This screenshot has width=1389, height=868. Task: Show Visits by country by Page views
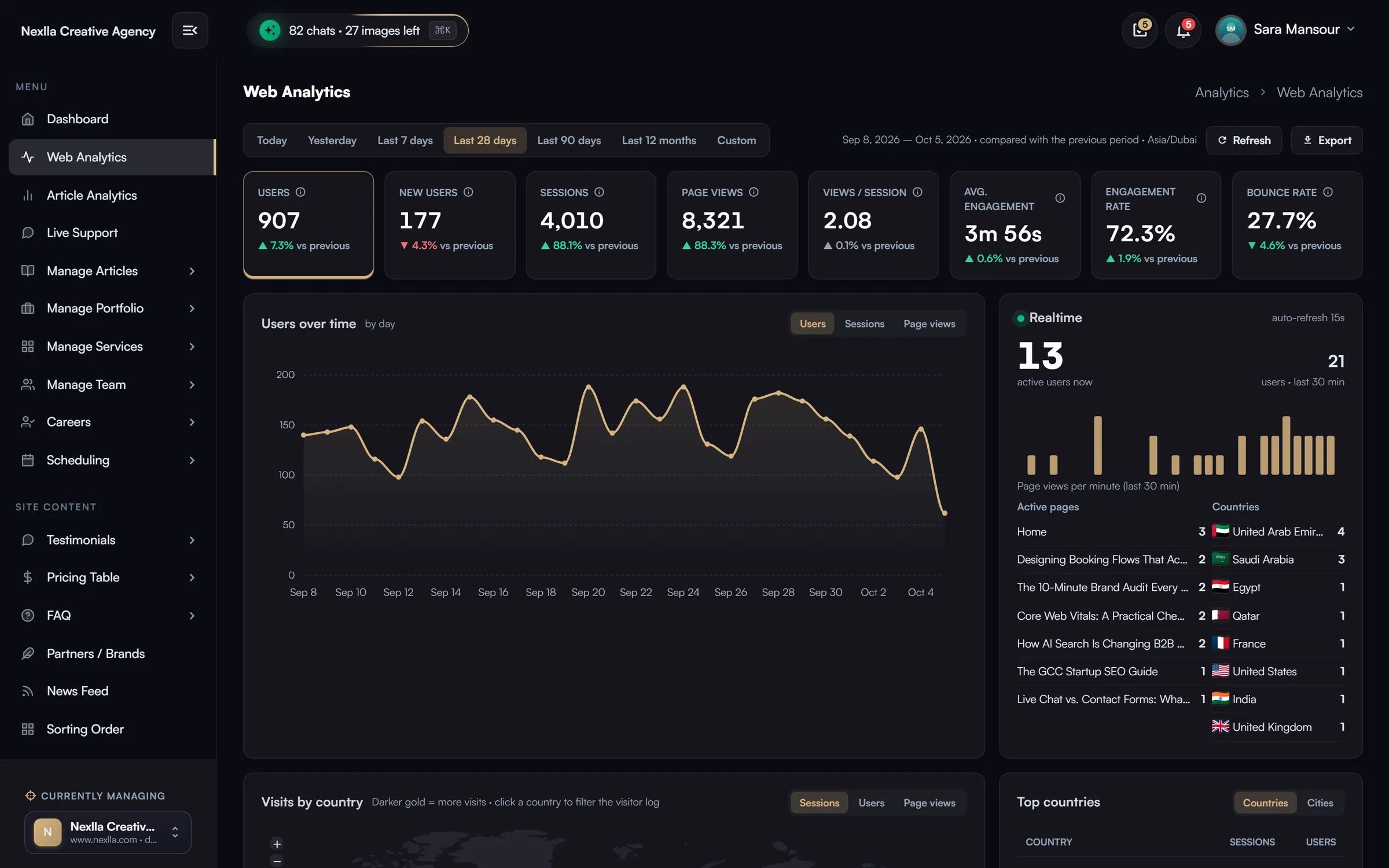tap(929, 803)
